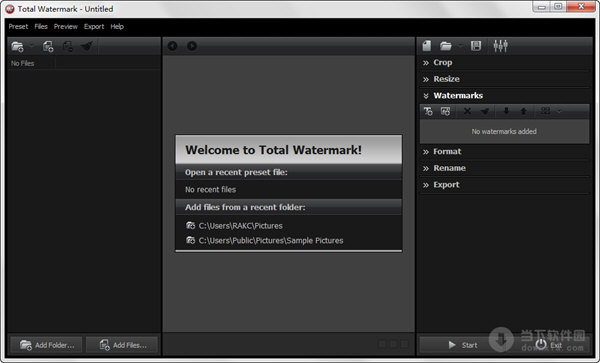Click the 'Add files from a recent folder:' heading
Screen dimensions: 600x363
(245, 207)
